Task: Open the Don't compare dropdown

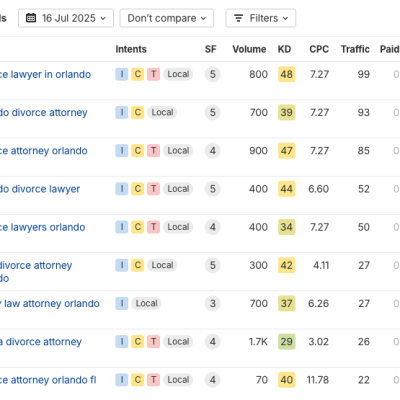Action: 167,18
